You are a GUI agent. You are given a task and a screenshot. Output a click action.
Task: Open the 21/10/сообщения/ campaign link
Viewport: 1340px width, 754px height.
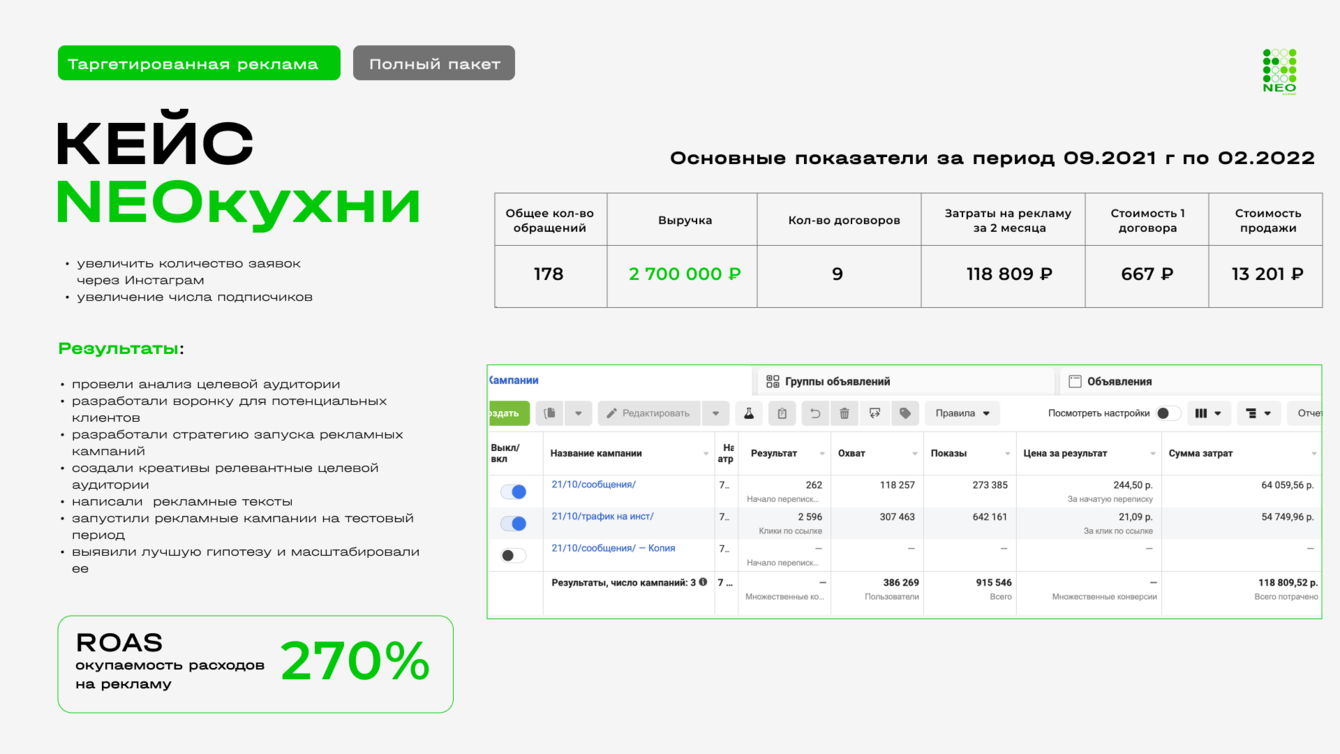(x=594, y=485)
